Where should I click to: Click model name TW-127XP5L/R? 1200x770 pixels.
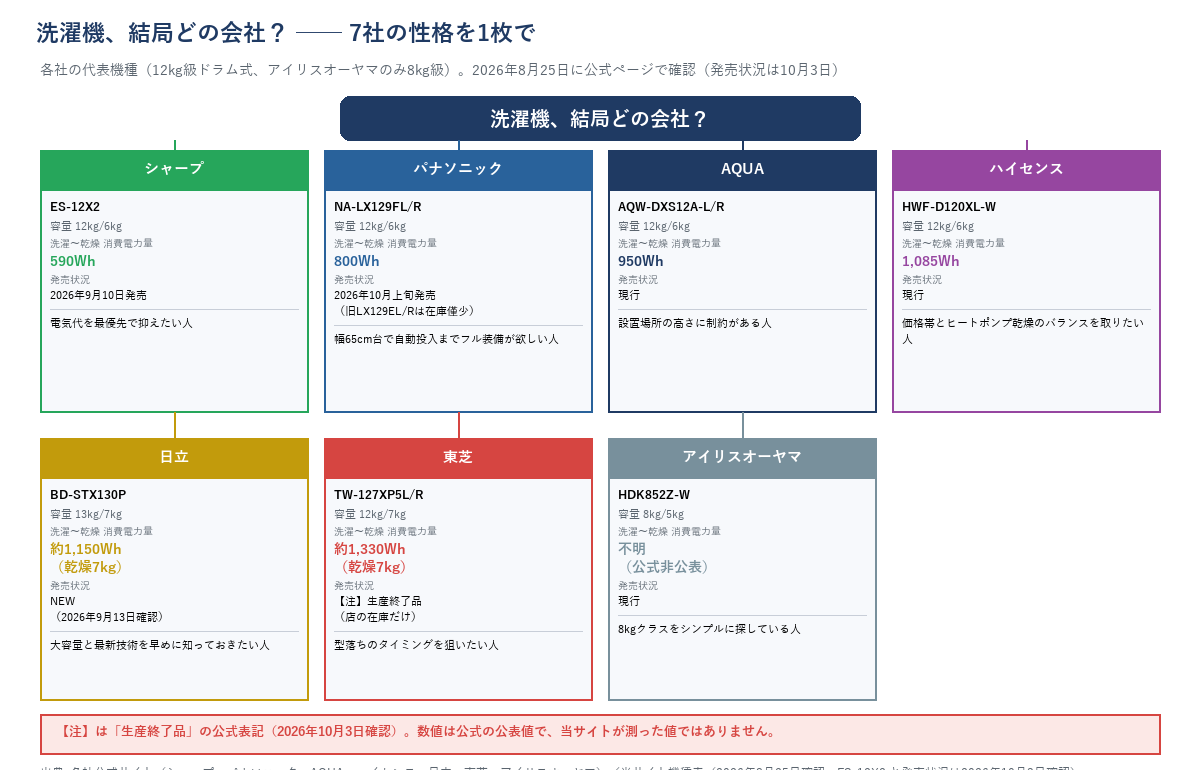(379, 495)
